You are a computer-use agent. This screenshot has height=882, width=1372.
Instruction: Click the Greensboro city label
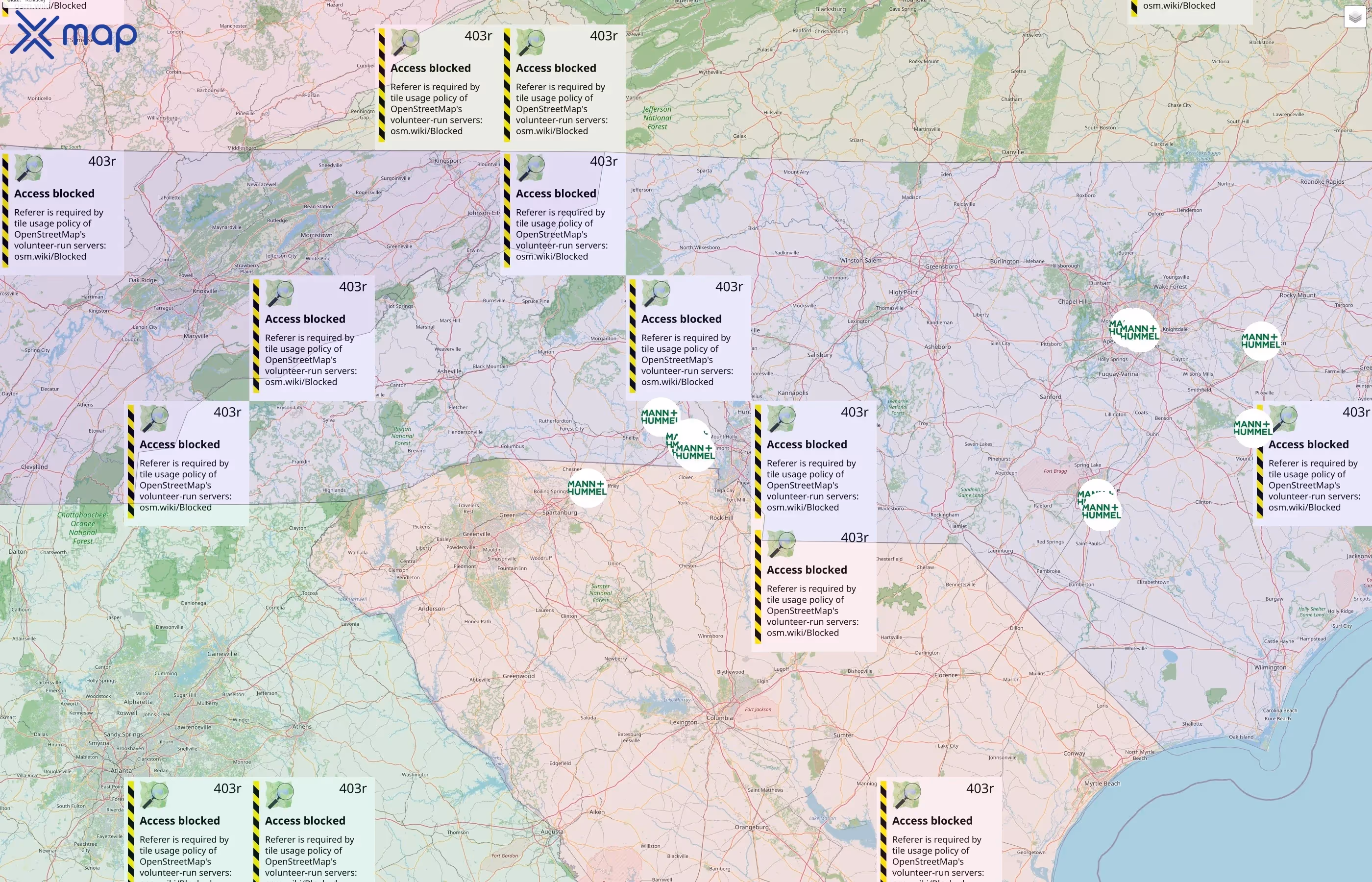941,267
